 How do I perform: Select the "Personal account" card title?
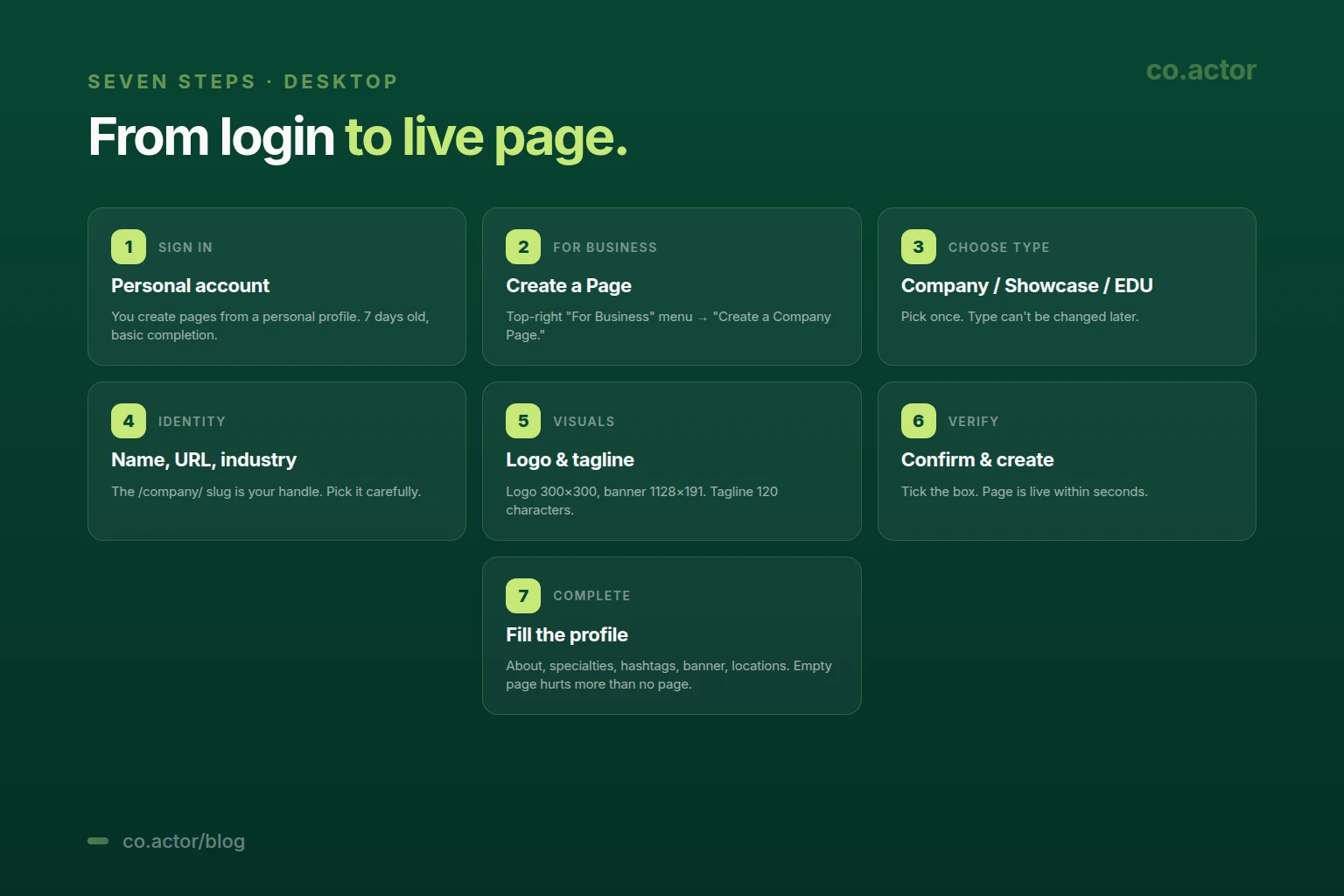pyautogui.click(x=190, y=285)
